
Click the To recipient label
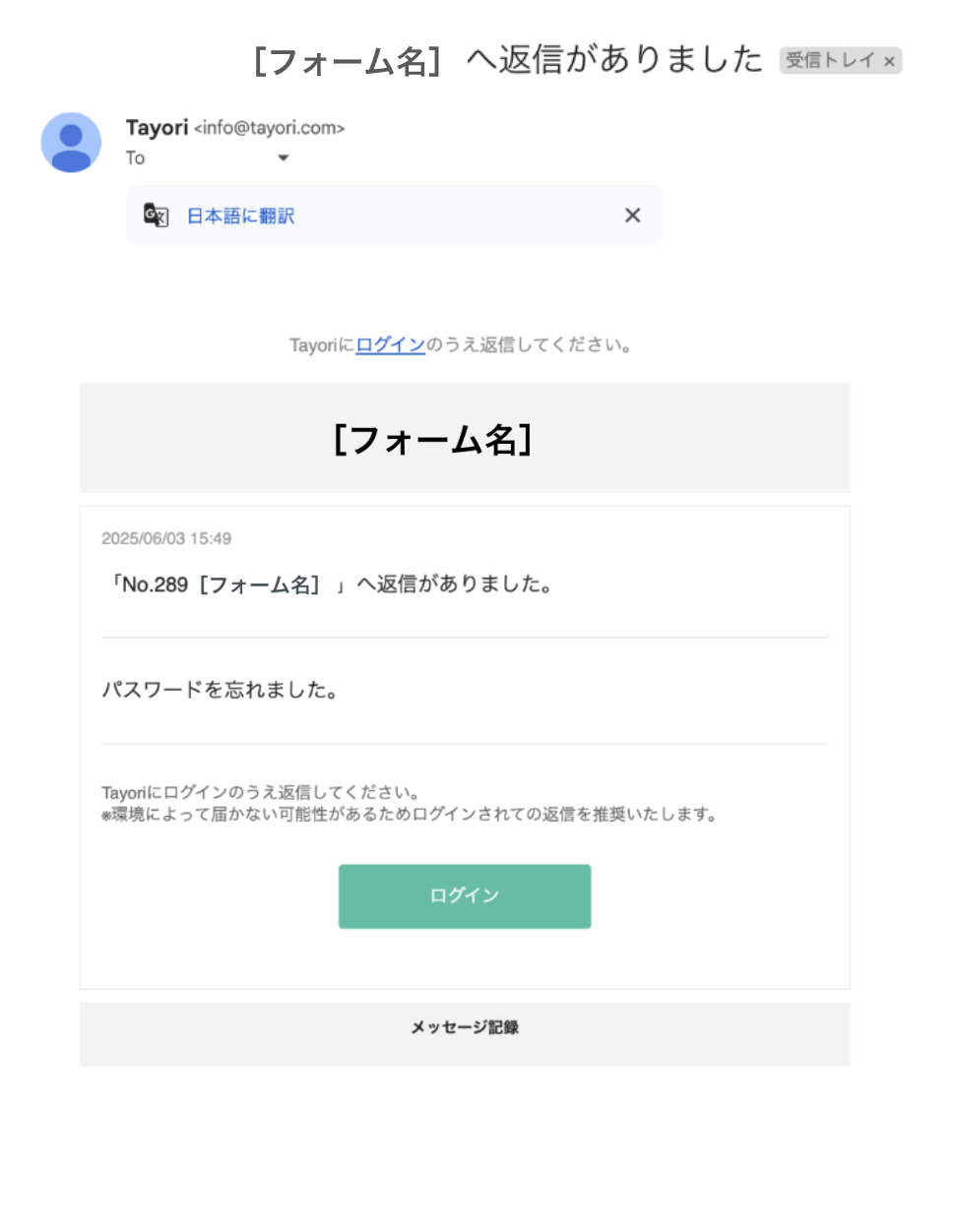pyautogui.click(x=135, y=158)
